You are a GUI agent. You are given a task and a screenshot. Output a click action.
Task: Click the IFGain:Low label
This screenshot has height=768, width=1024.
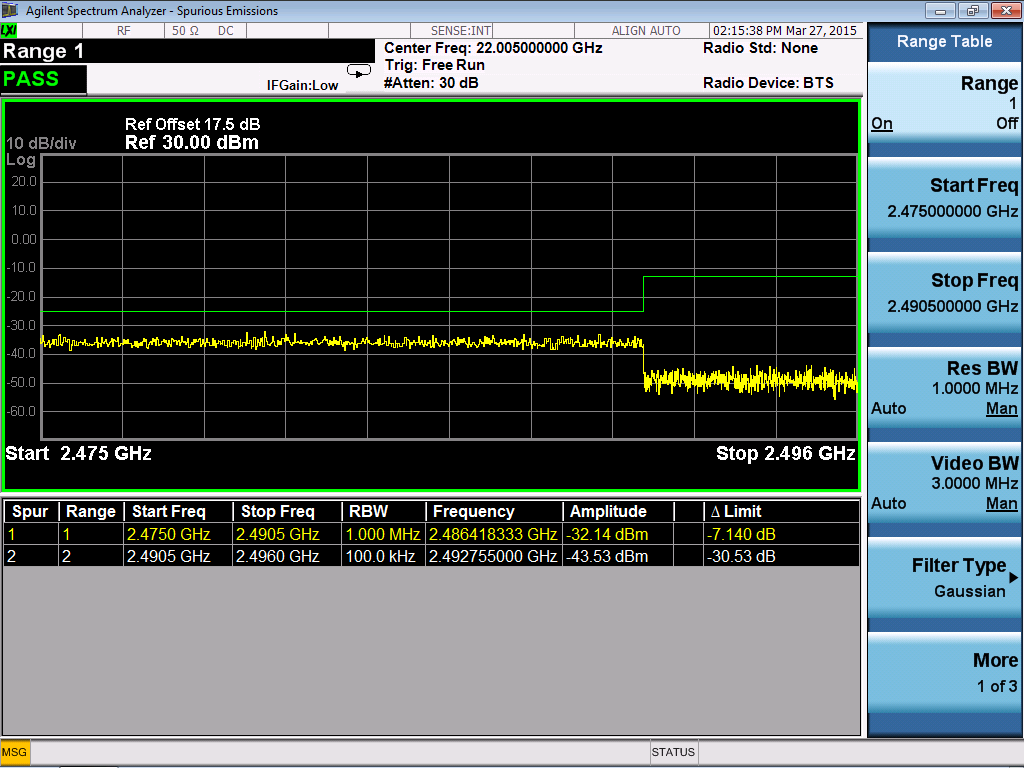pyautogui.click(x=302, y=85)
